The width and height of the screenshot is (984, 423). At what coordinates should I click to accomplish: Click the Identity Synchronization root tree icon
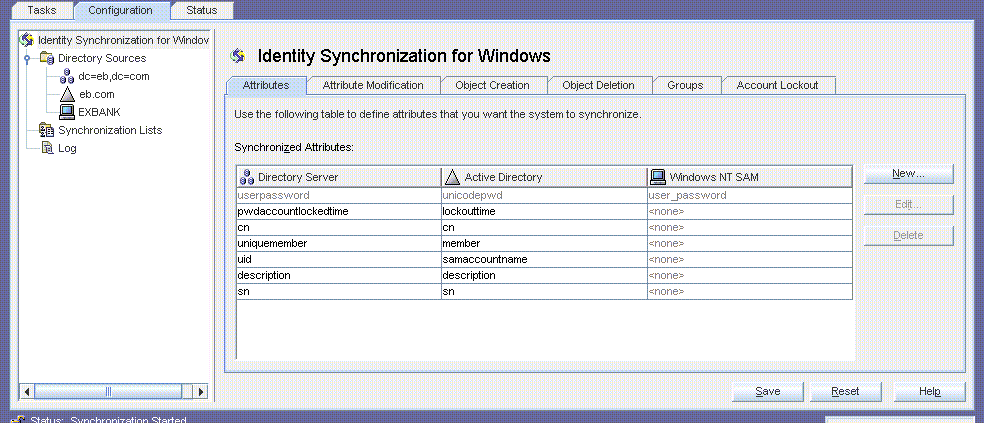(x=28, y=40)
